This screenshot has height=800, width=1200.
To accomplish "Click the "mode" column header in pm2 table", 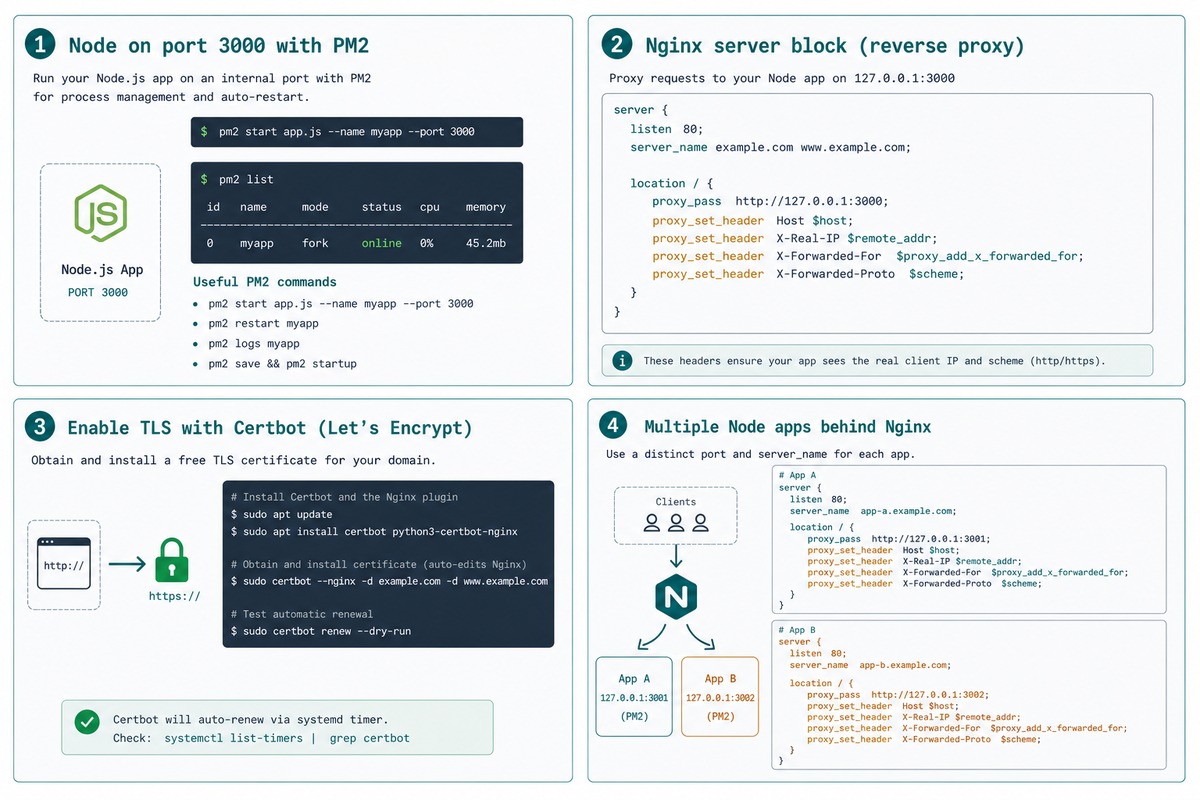I will point(315,207).
